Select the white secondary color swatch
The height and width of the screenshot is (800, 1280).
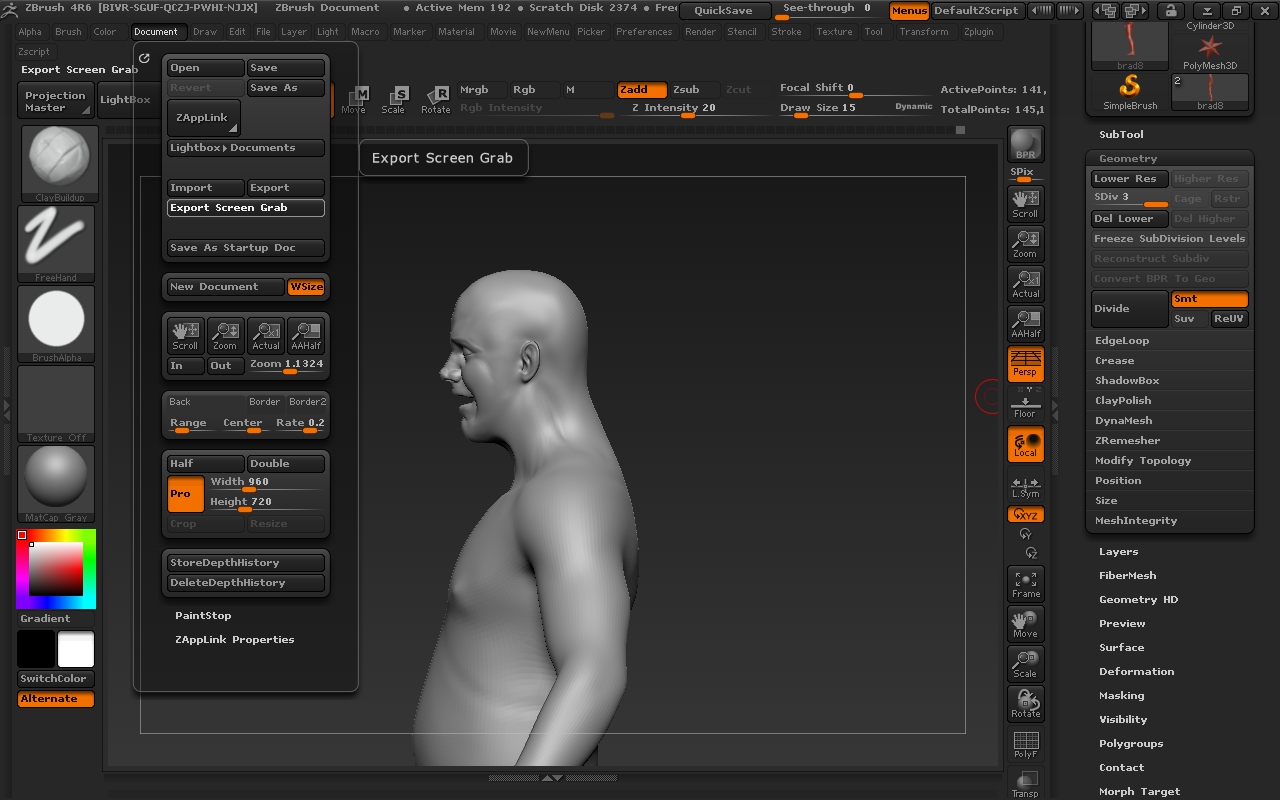tap(76, 649)
